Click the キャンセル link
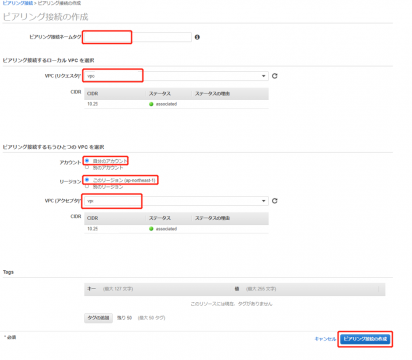Screen dimensions: 412x360 [x=325, y=339]
